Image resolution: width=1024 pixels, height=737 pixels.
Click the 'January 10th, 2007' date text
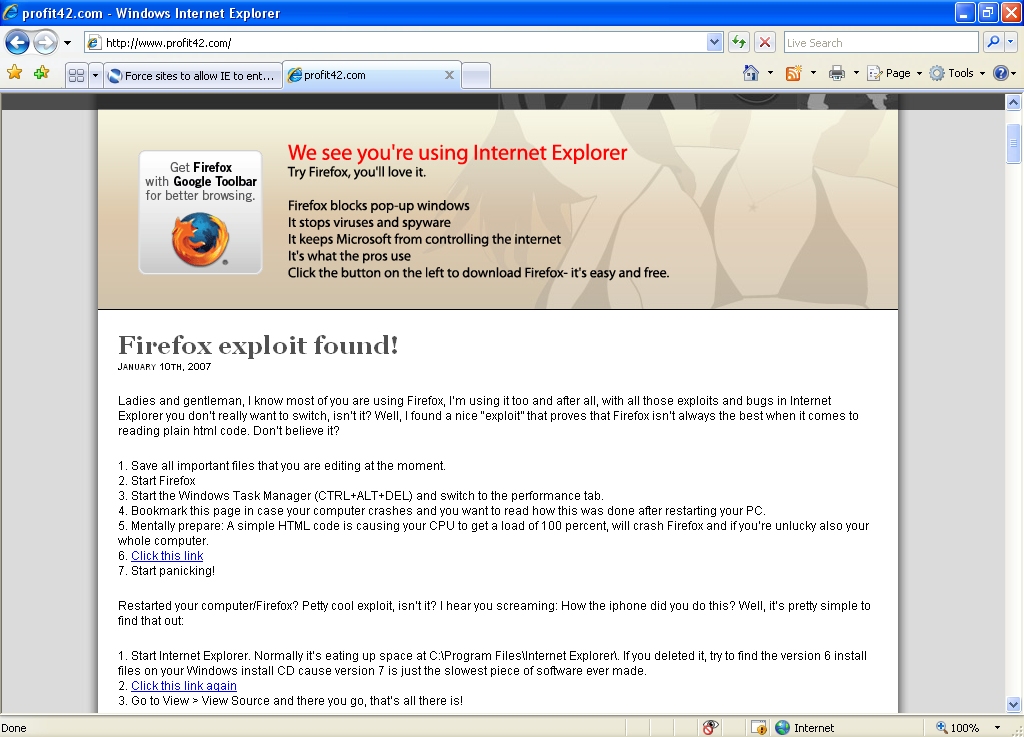click(x=165, y=366)
